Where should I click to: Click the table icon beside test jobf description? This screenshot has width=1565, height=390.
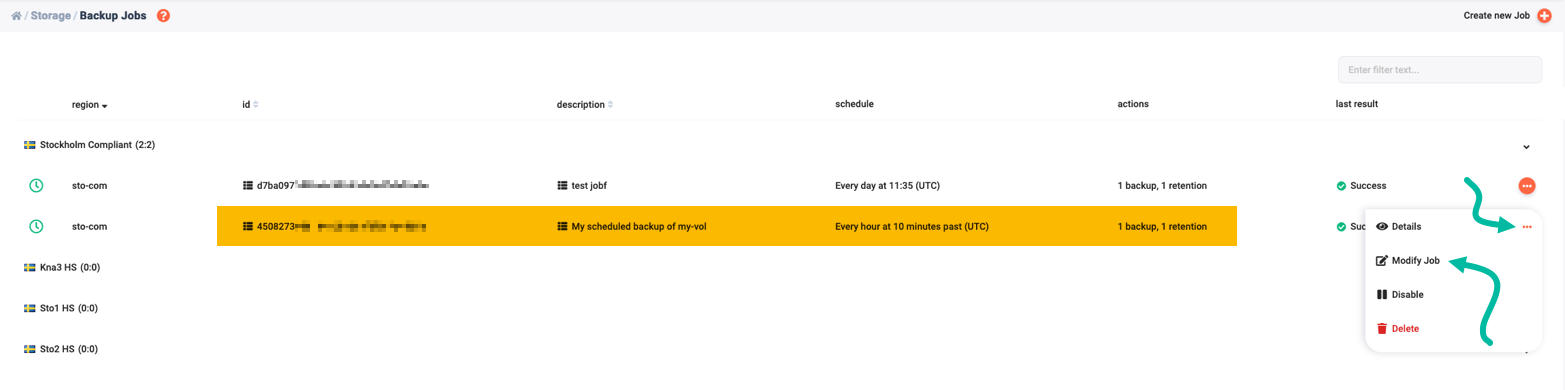562,186
